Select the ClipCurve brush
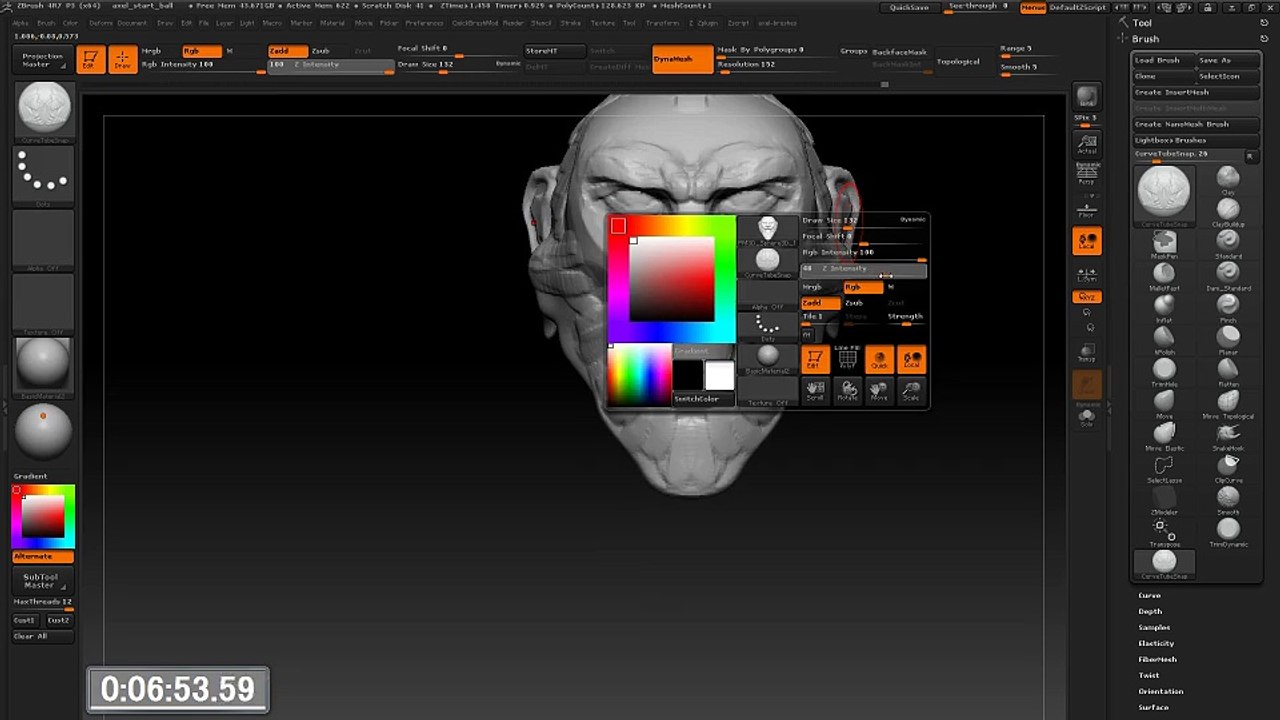This screenshot has width=1280, height=720. pyautogui.click(x=1228, y=467)
